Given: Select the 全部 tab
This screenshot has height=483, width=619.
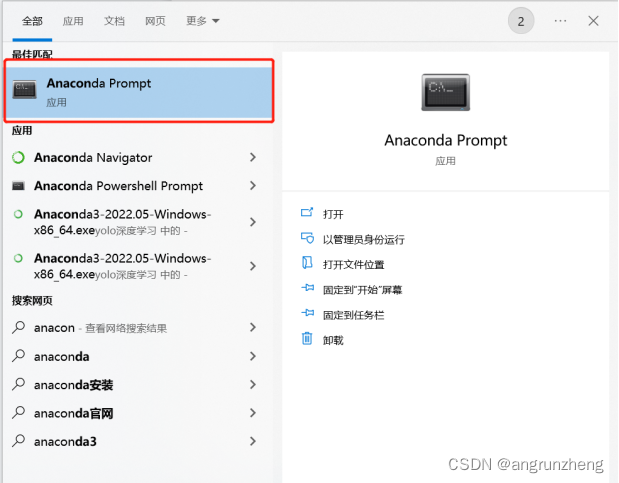Looking at the screenshot, I should click(x=32, y=21).
